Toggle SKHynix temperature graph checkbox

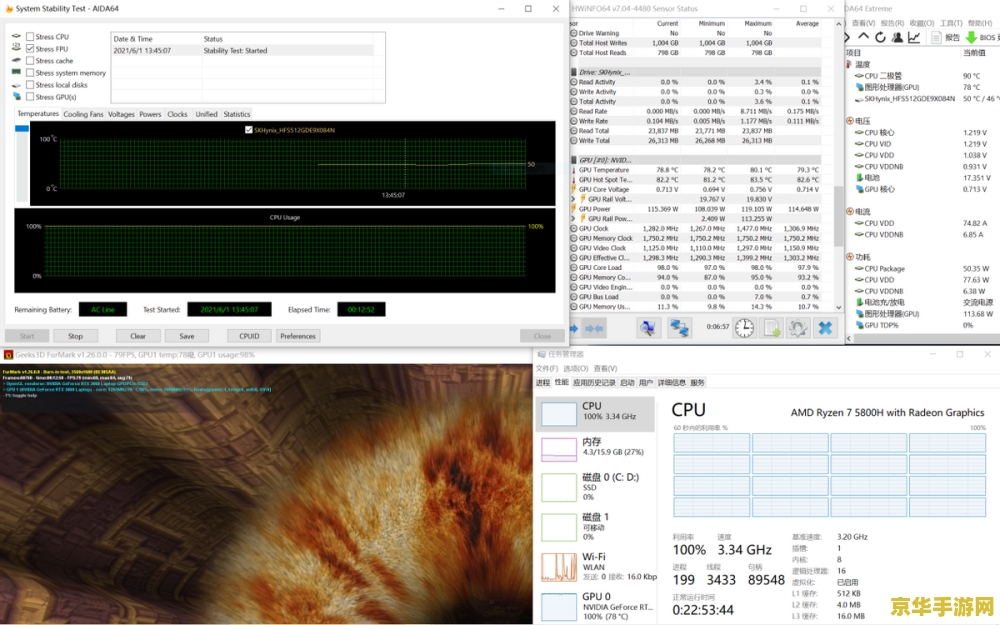click(249, 130)
